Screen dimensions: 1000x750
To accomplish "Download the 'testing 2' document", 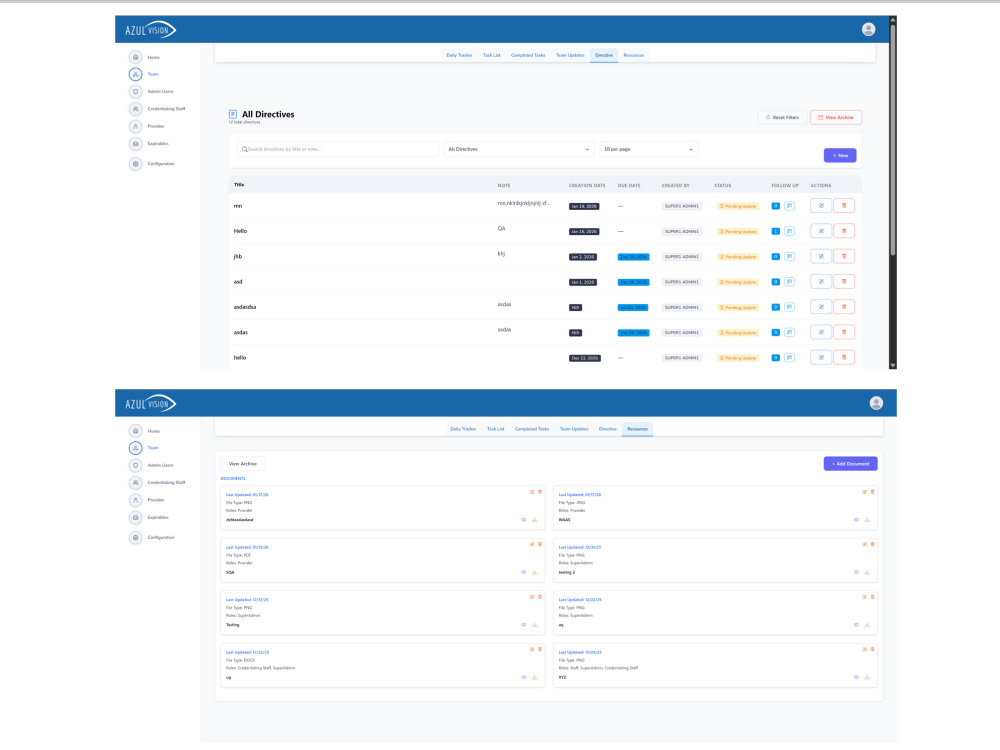I will (867, 572).
